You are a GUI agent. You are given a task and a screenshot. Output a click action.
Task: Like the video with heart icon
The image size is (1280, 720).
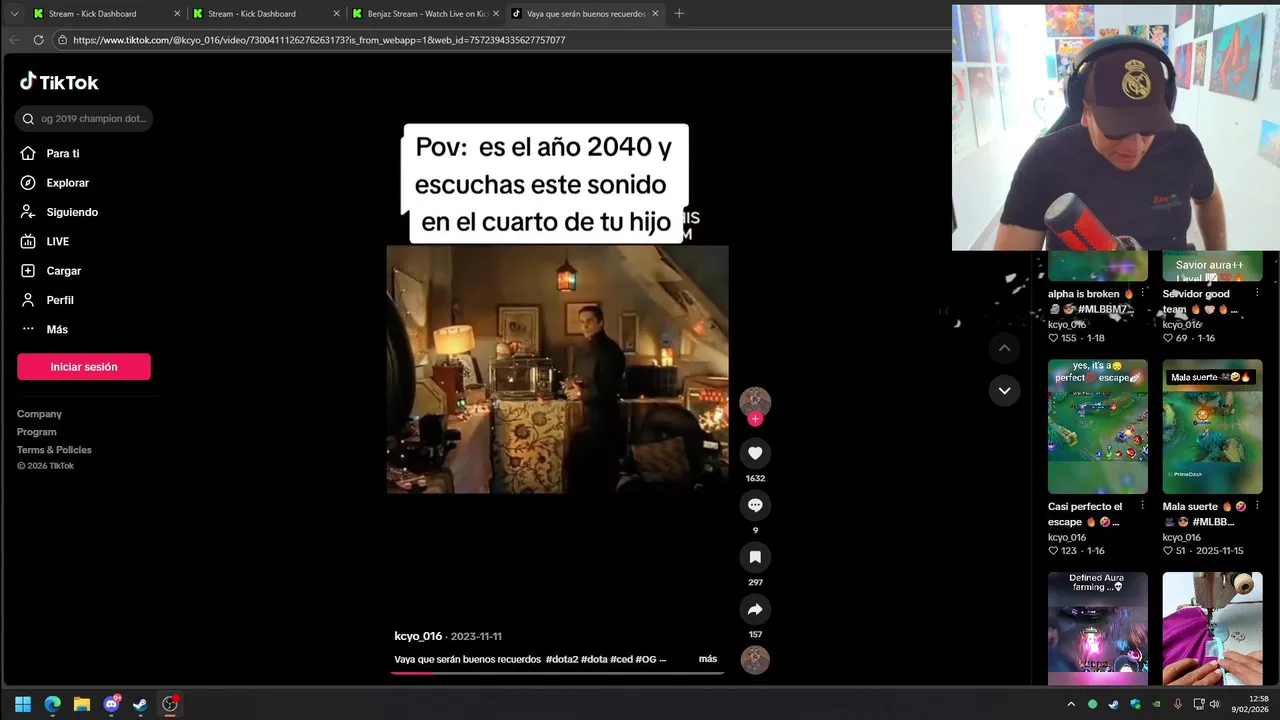coord(755,453)
